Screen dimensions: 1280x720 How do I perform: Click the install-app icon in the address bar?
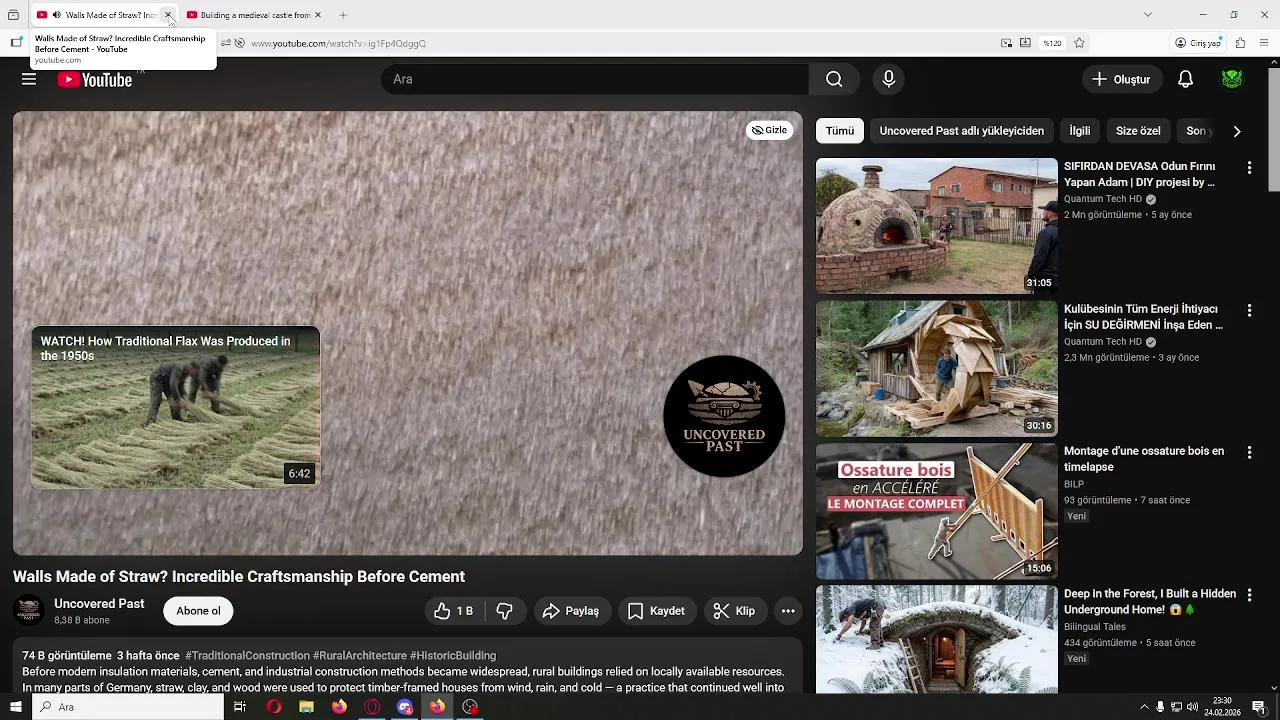coord(1025,43)
